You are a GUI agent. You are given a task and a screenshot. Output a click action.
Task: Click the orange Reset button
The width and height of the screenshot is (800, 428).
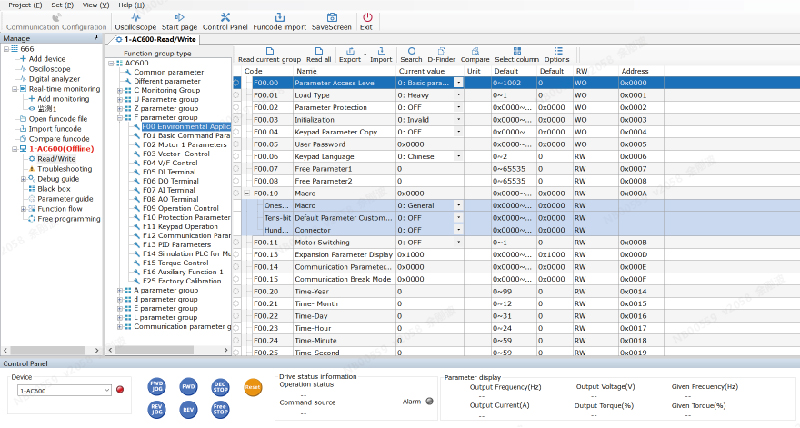(253, 387)
